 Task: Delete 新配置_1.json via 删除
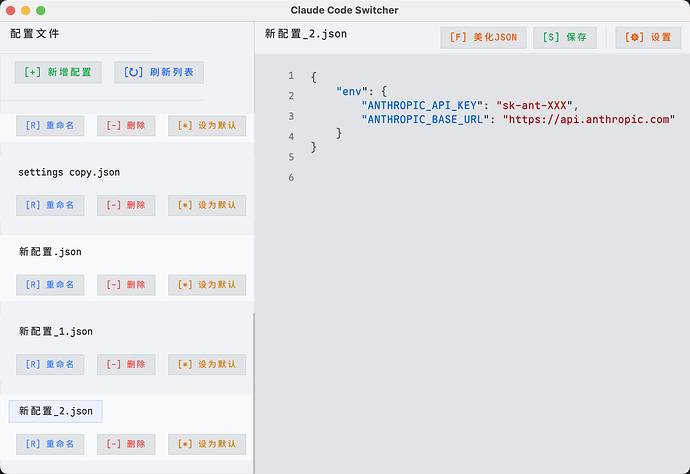pos(126,364)
